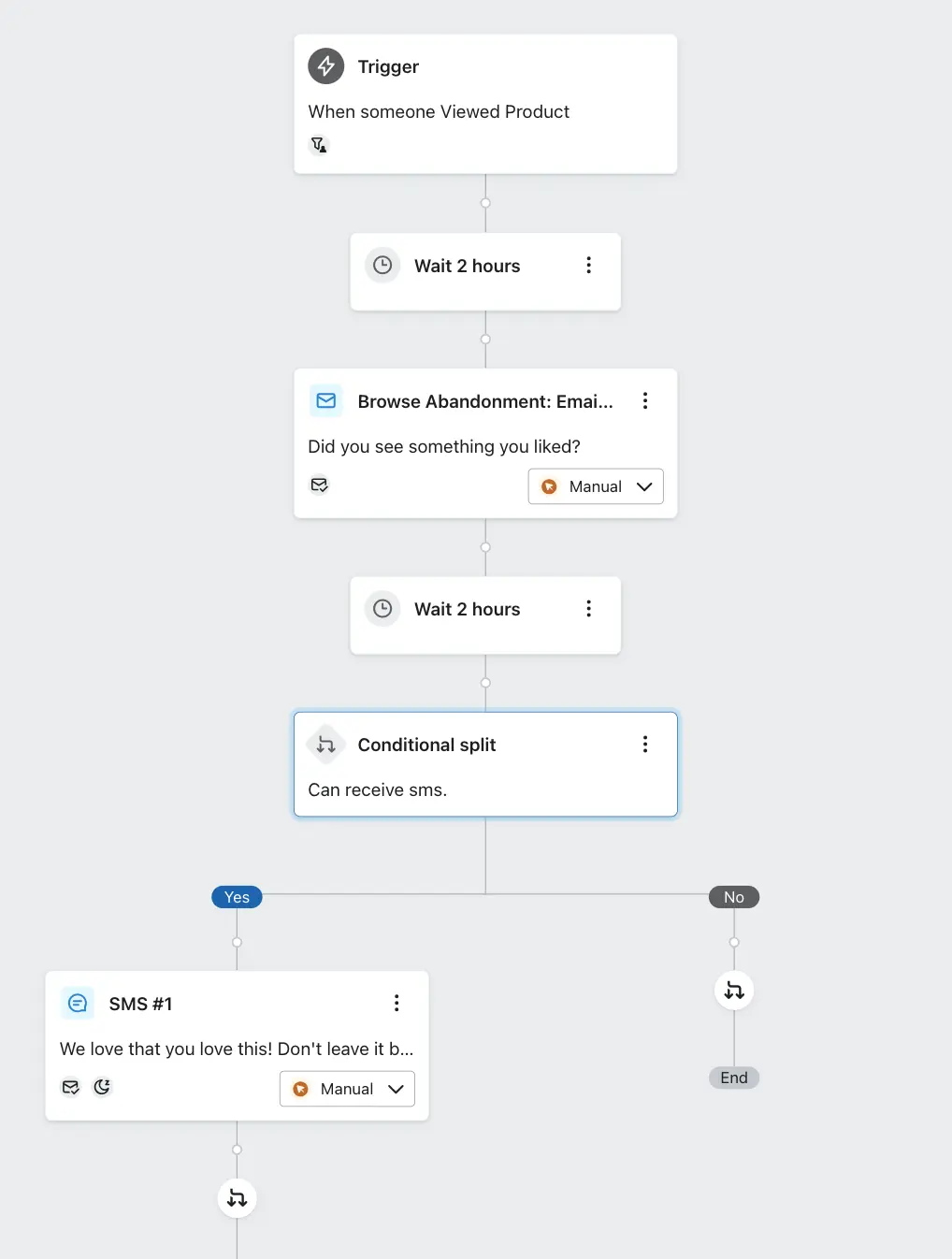Open the three-dot menu on the first Wait 2 hours
952x1259 pixels.
click(589, 266)
